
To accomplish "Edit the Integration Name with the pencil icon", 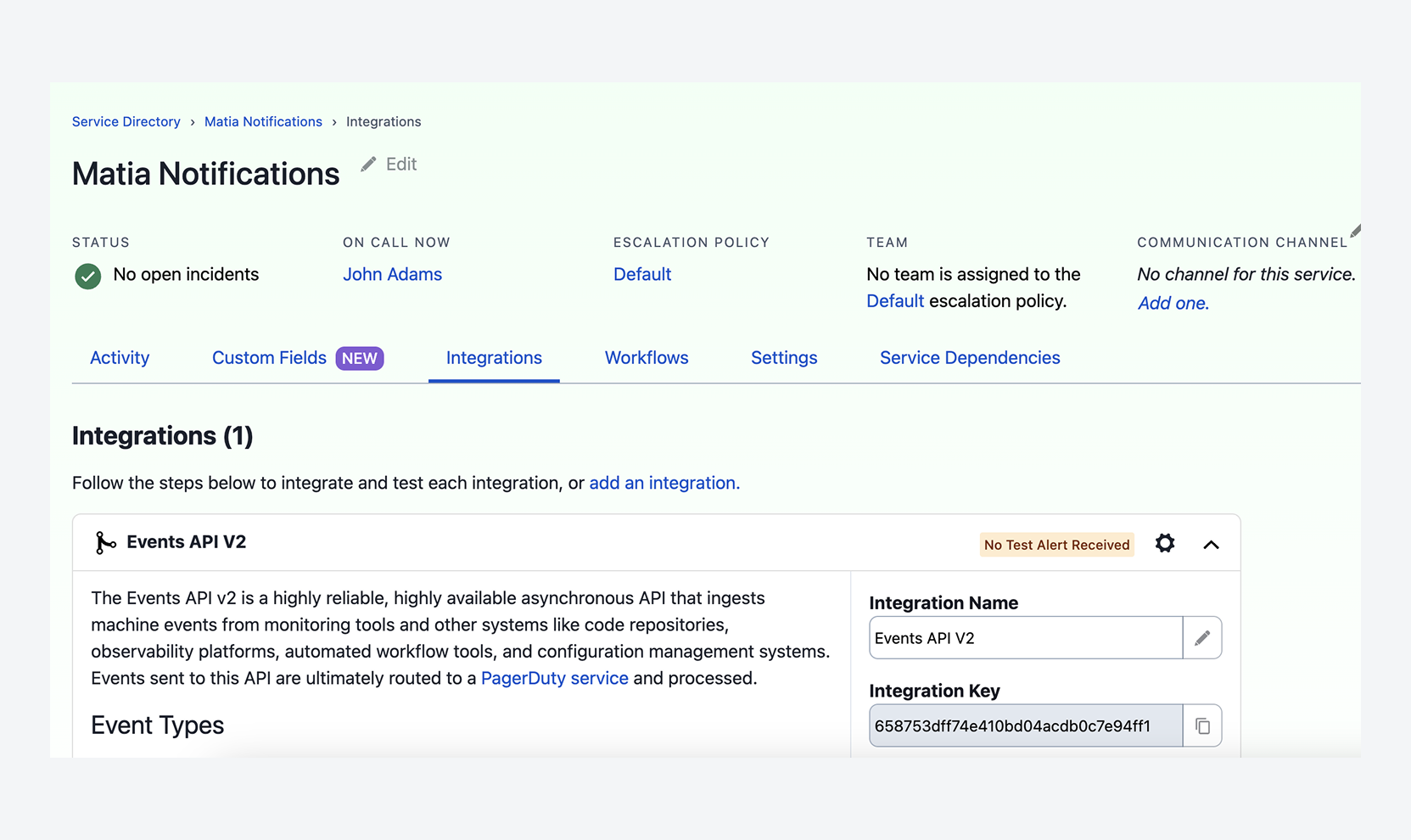I will tap(1202, 637).
